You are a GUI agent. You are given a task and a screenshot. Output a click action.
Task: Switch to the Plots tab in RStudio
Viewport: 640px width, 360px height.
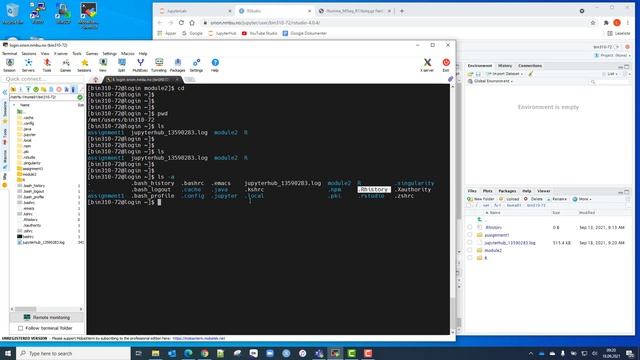487,191
